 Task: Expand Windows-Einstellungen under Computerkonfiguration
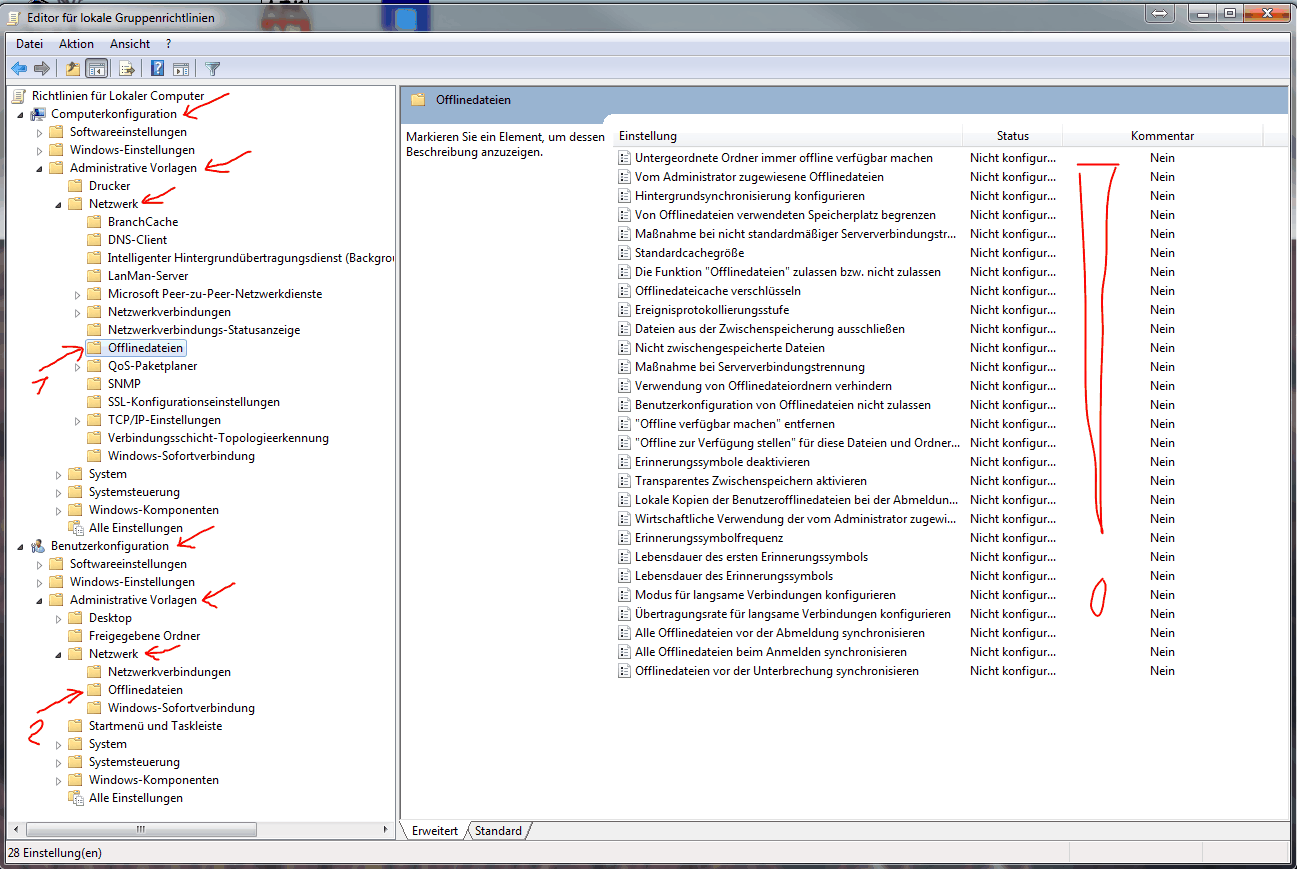click(x=40, y=150)
